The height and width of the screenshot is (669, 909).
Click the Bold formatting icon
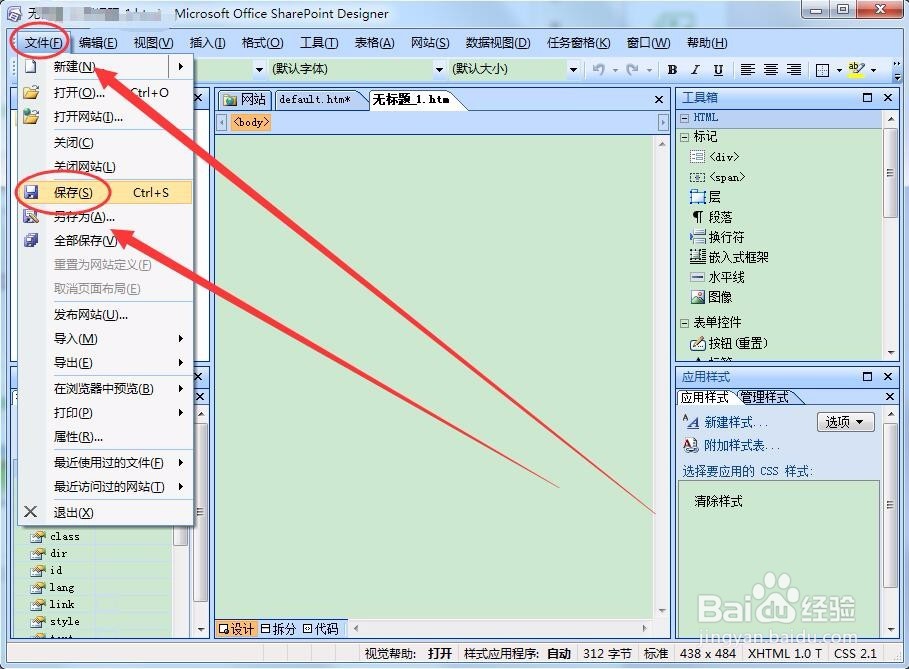(x=672, y=70)
